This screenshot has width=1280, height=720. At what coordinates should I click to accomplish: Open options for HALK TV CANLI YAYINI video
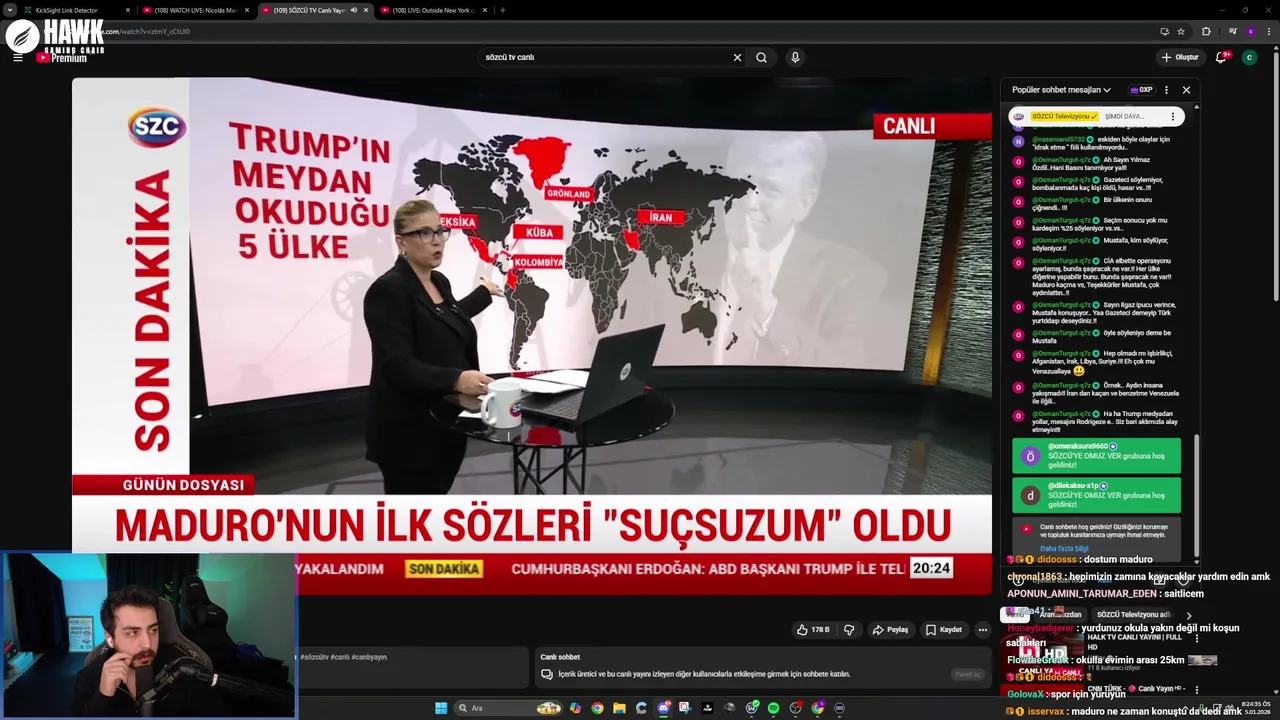pyautogui.click(x=1197, y=638)
